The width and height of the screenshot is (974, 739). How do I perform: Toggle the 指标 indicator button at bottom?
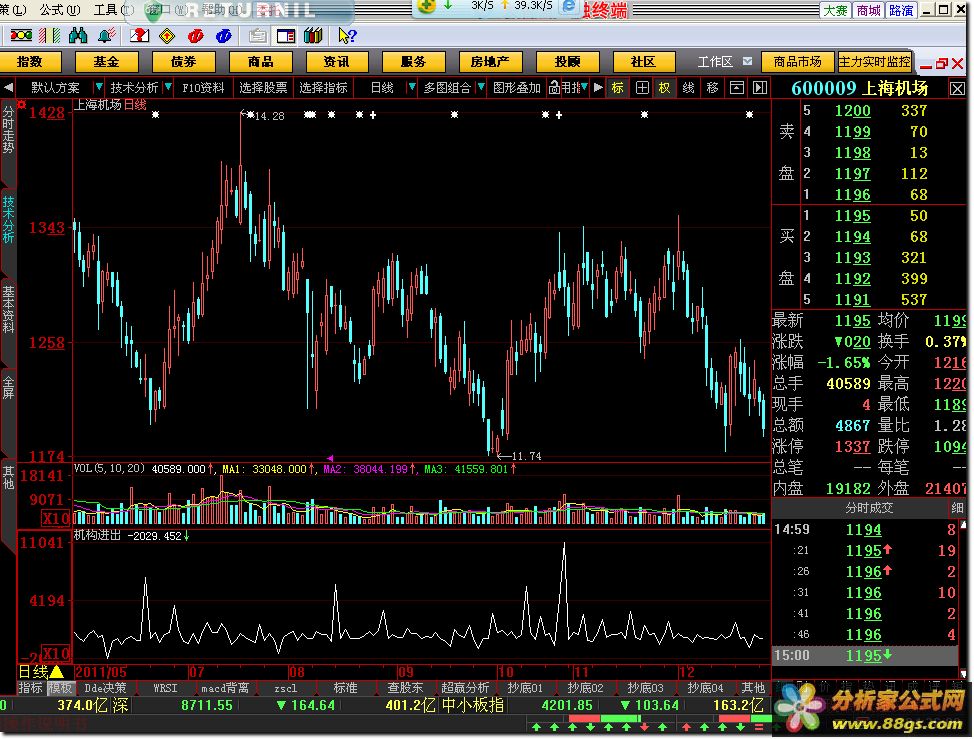tap(30, 688)
